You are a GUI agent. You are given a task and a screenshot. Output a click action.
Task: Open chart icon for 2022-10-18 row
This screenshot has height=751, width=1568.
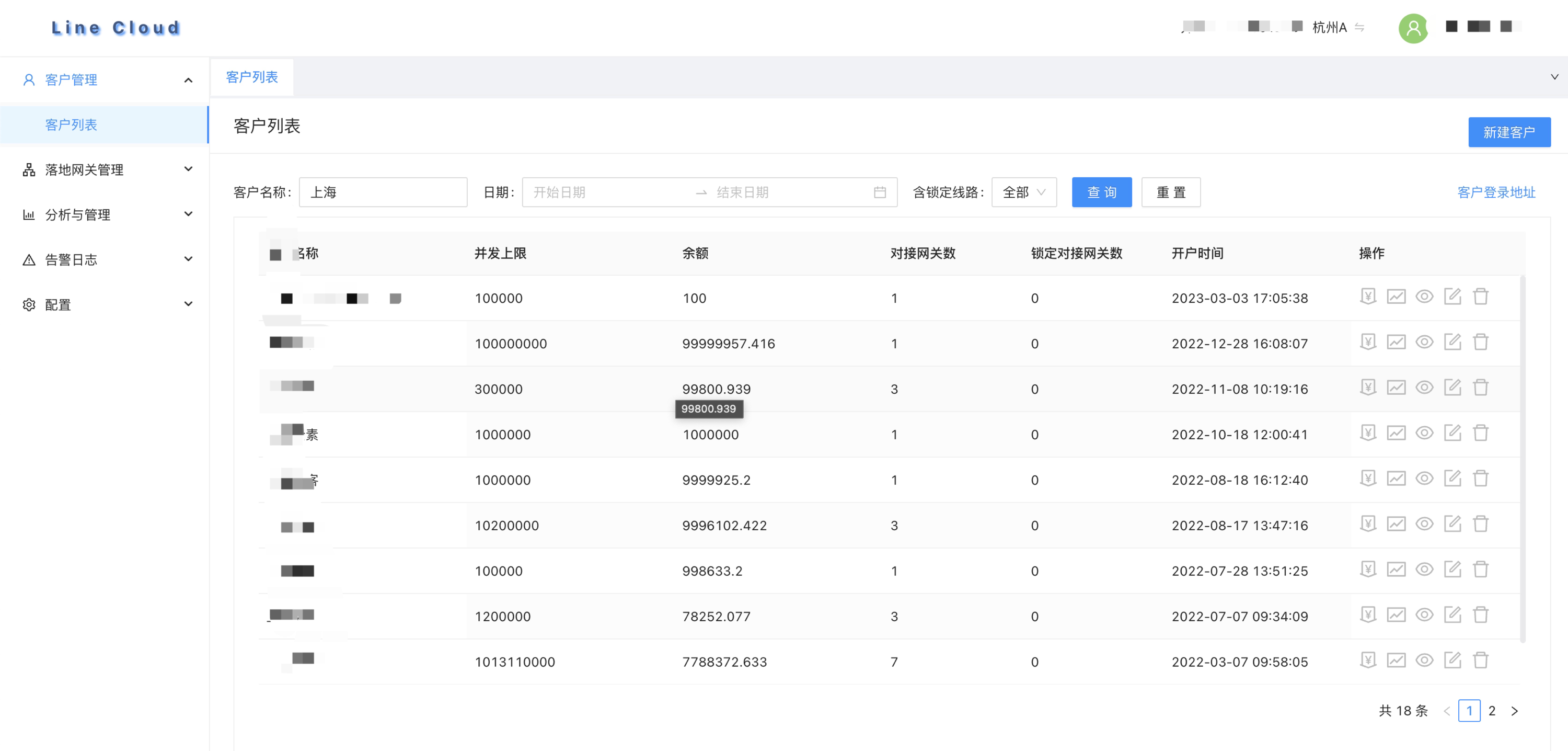tap(1396, 433)
